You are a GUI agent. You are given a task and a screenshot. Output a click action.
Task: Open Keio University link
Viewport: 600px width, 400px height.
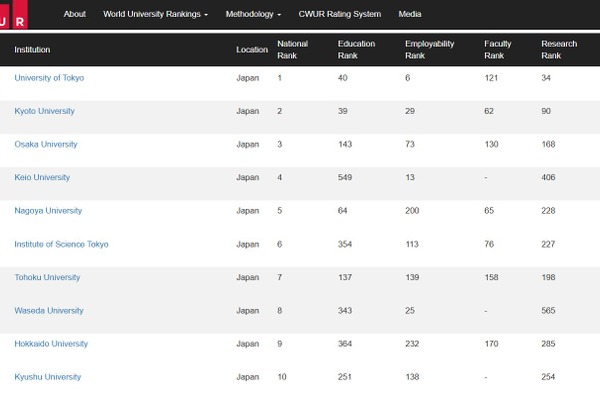pos(42,177)
